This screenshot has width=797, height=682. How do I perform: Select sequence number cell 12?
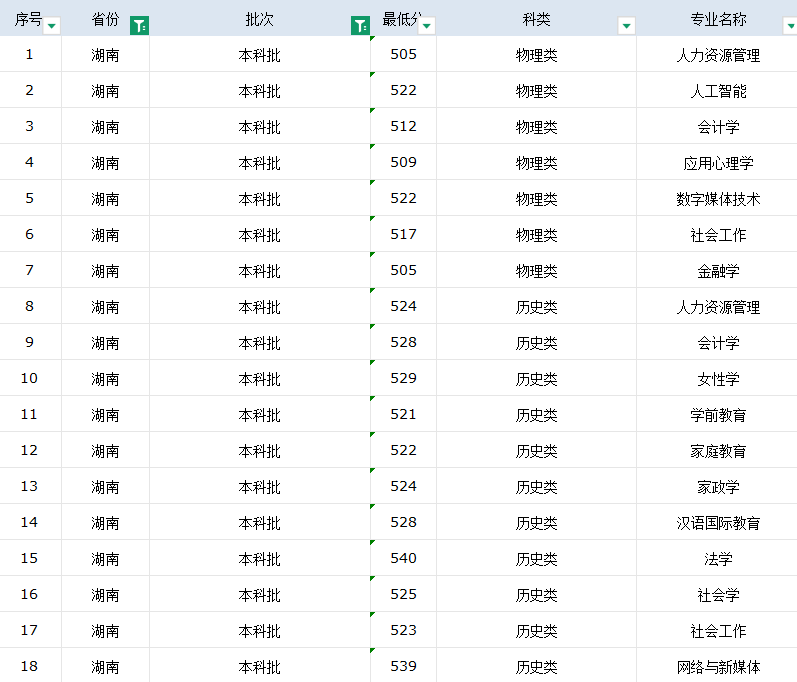tap(30, 450)
